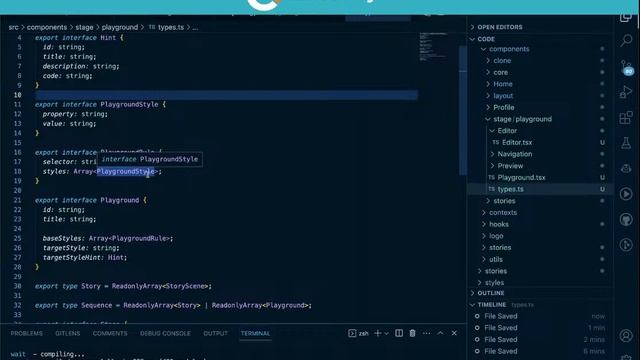Collapse the TIMELINE section

491,305
